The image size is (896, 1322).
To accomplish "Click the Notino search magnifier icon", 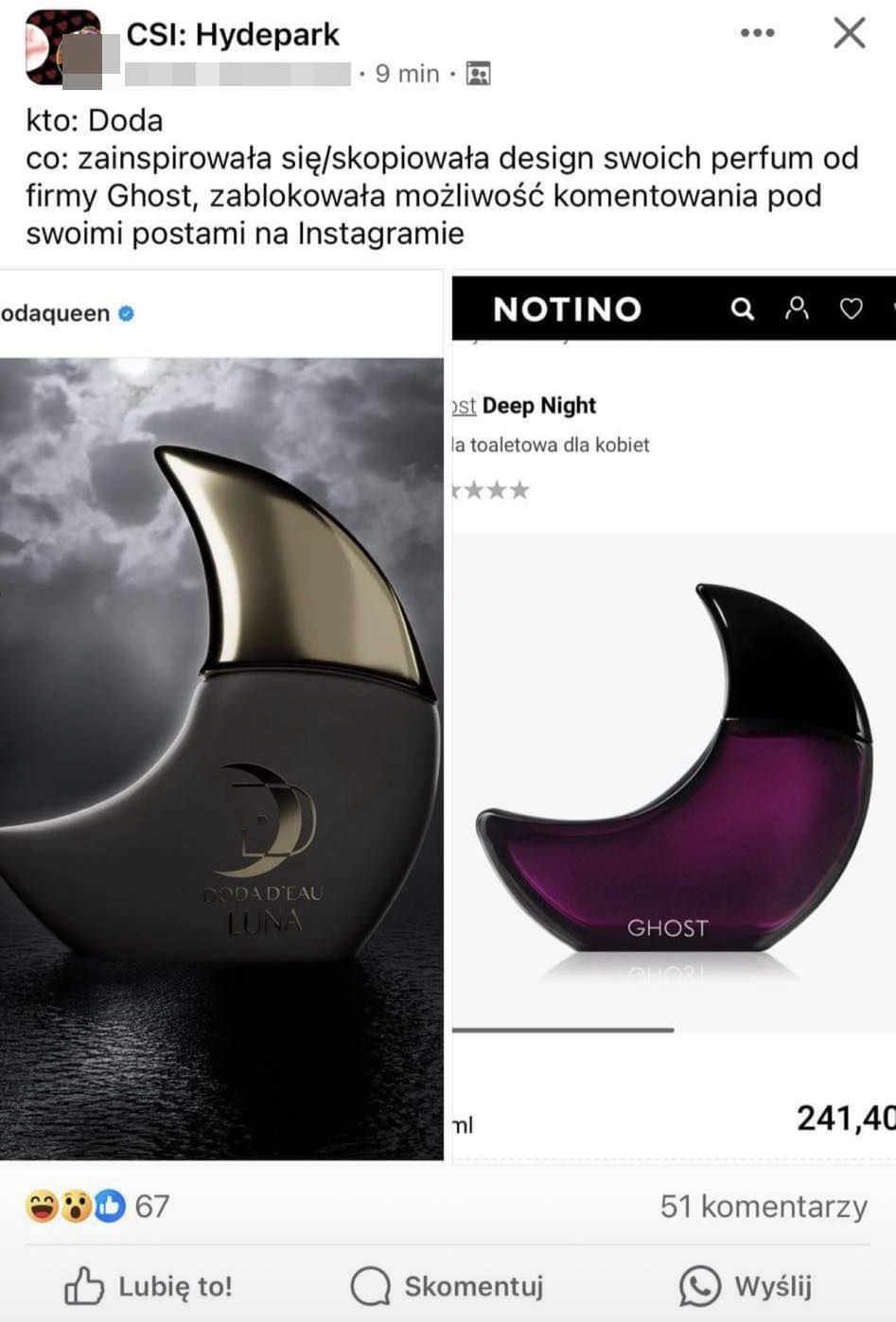I will pyautogui.click(x=743, y=308).
